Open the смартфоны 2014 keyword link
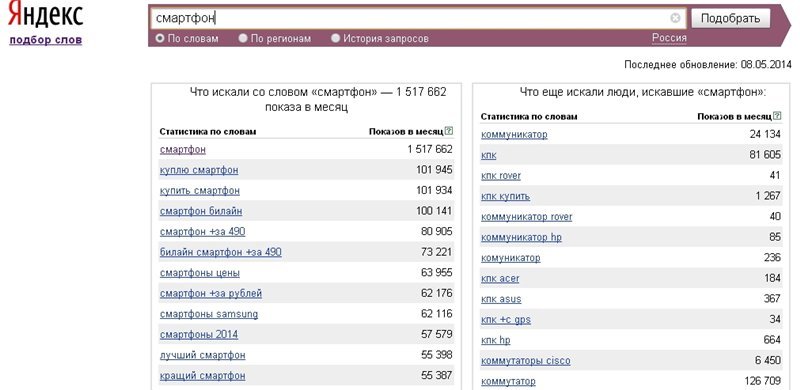The width and height of the screenshot is (800, 390). coord(199,334)
